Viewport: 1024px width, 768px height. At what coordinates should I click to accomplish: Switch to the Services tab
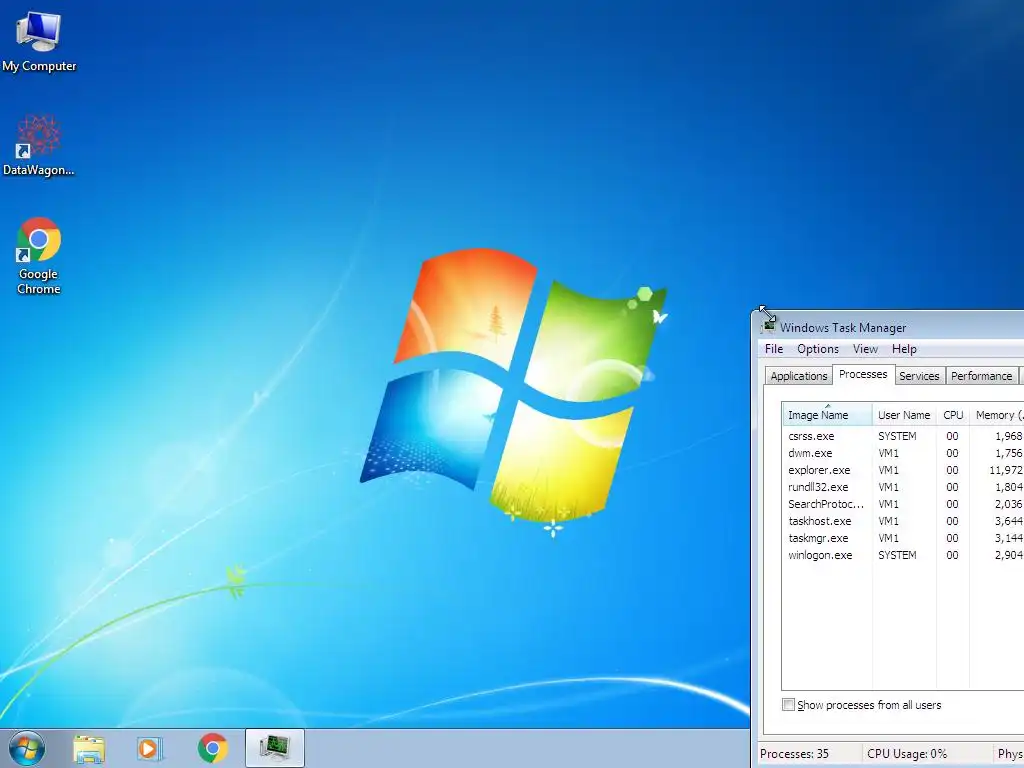[x=919, y=376]
